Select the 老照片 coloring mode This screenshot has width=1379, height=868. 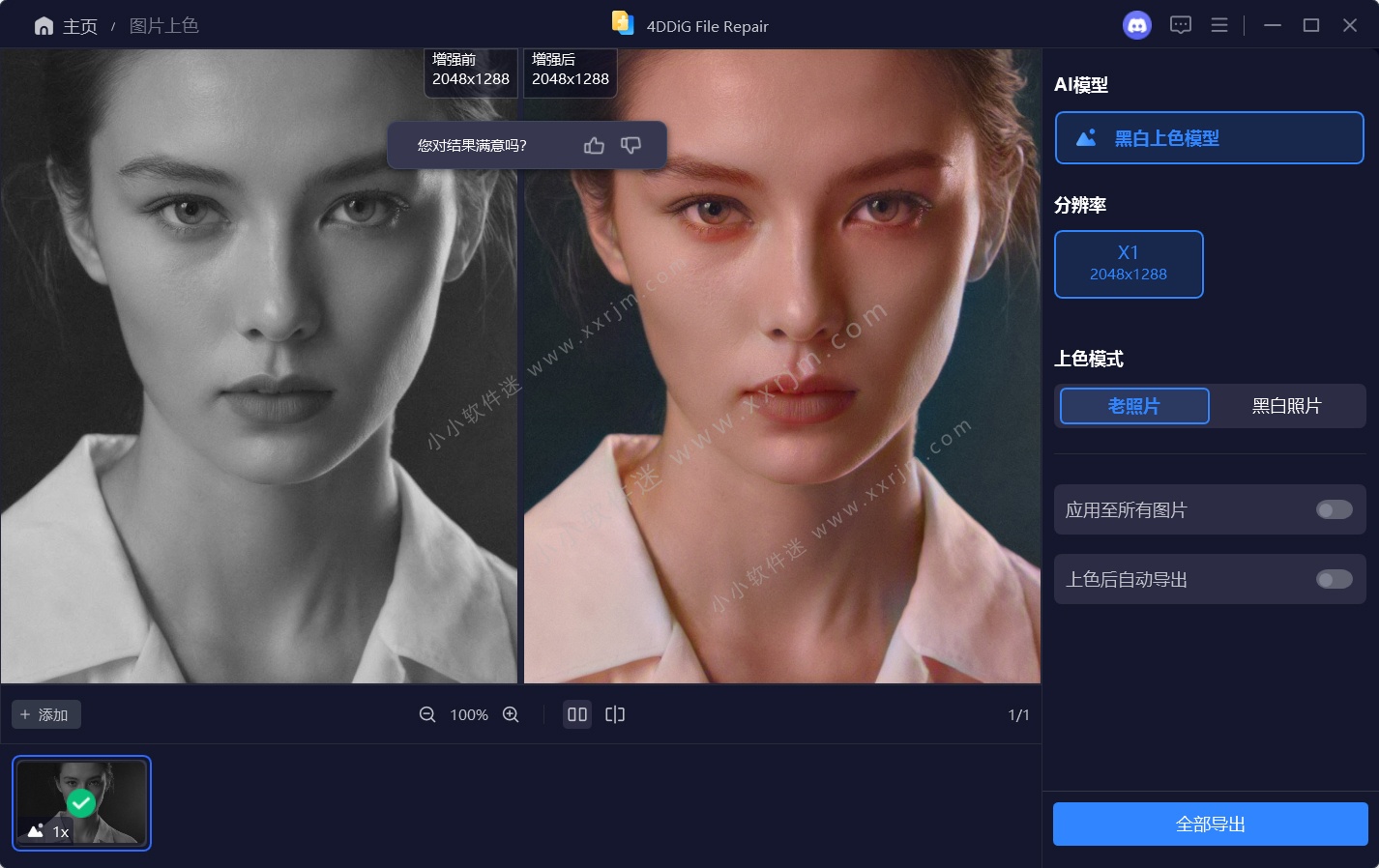click(1134, 406)
